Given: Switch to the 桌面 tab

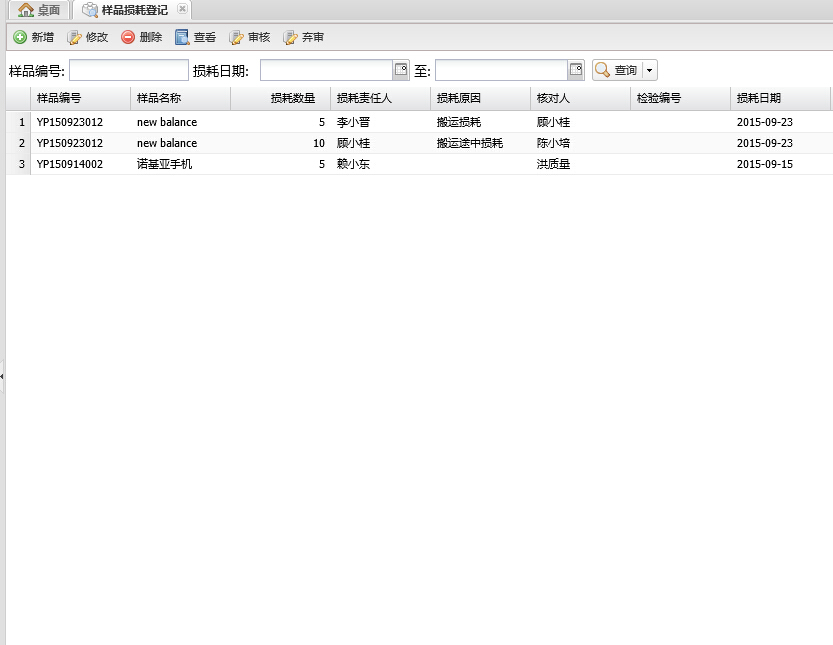Looking at the screenshot, I should [x=40, y=10].
